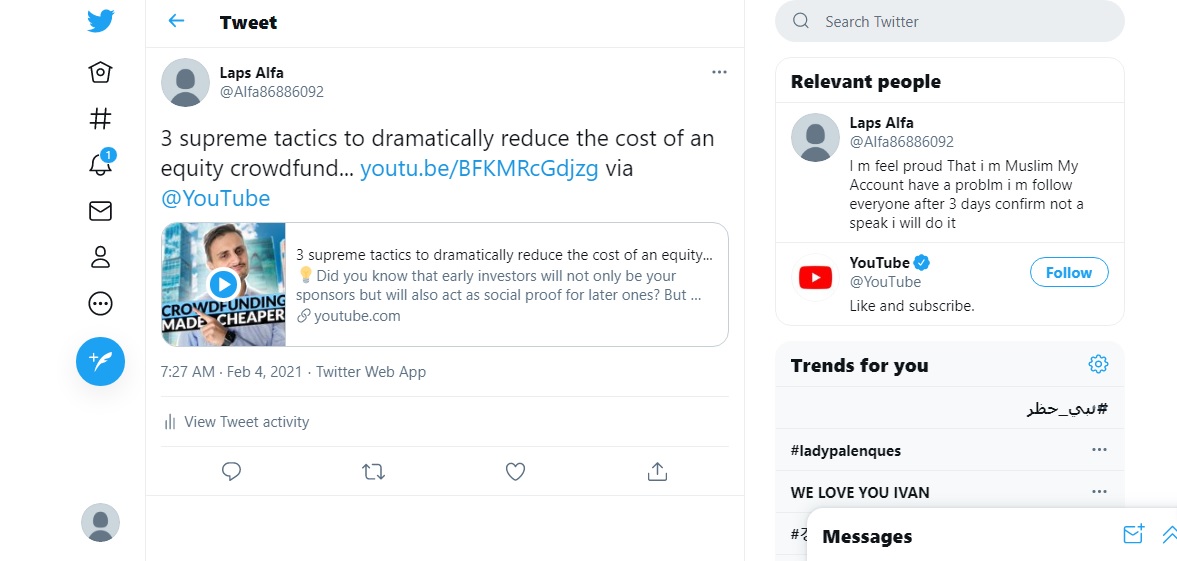This screenshot has width=1177, height=561.
Task: Expand the Messages drawer with double chevron
Action: (x=1170, y=534)
